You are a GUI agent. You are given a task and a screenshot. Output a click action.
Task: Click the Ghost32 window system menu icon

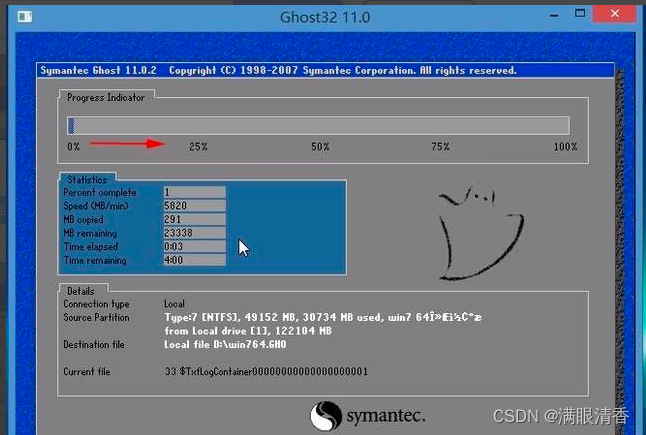(x=25, y=16)
